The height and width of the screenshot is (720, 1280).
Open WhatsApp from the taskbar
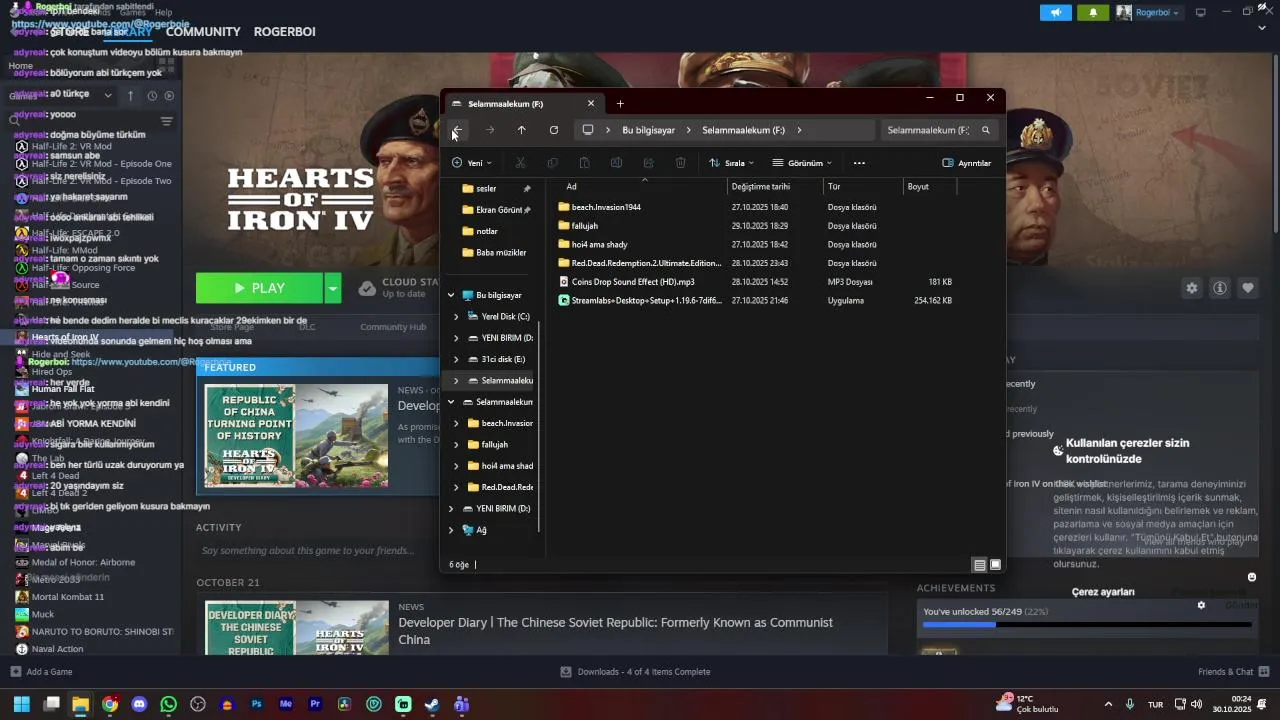coord(168,704)
